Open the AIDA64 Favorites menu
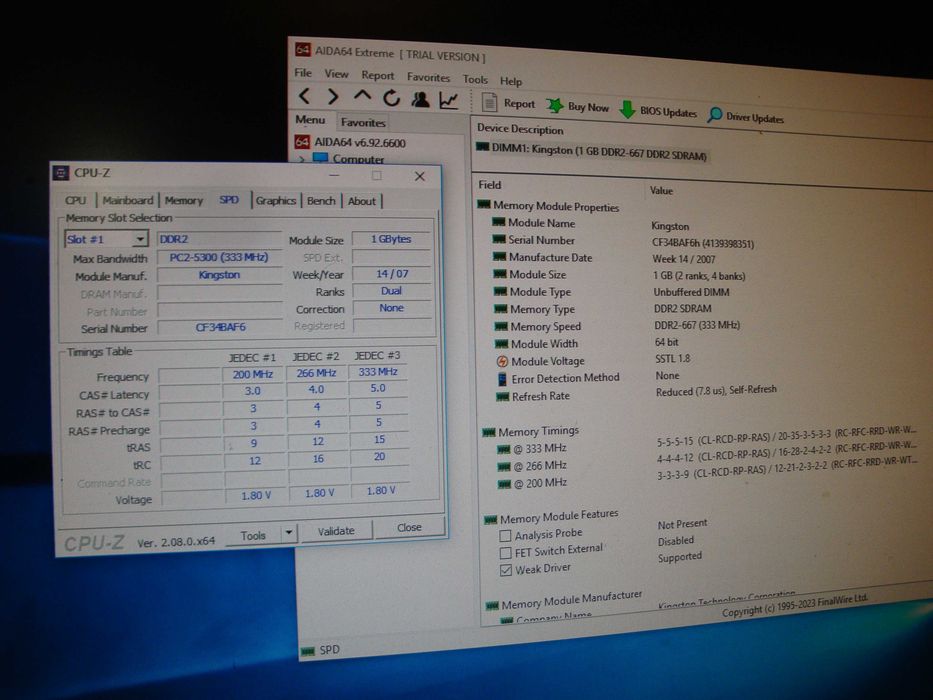 pyautogui.click(x=428, y=77)
